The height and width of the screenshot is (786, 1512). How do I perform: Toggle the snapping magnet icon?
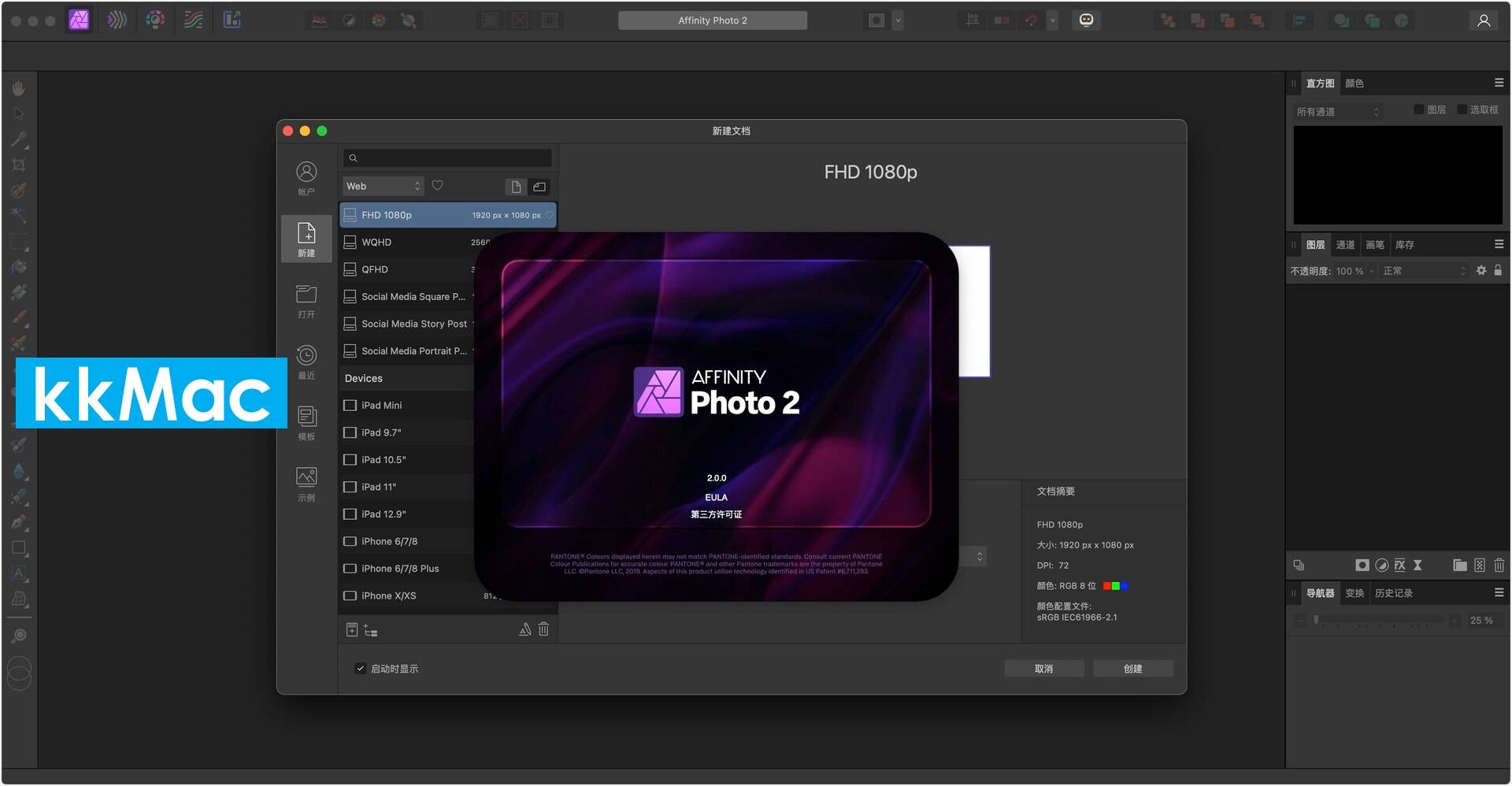(1031, 20)
